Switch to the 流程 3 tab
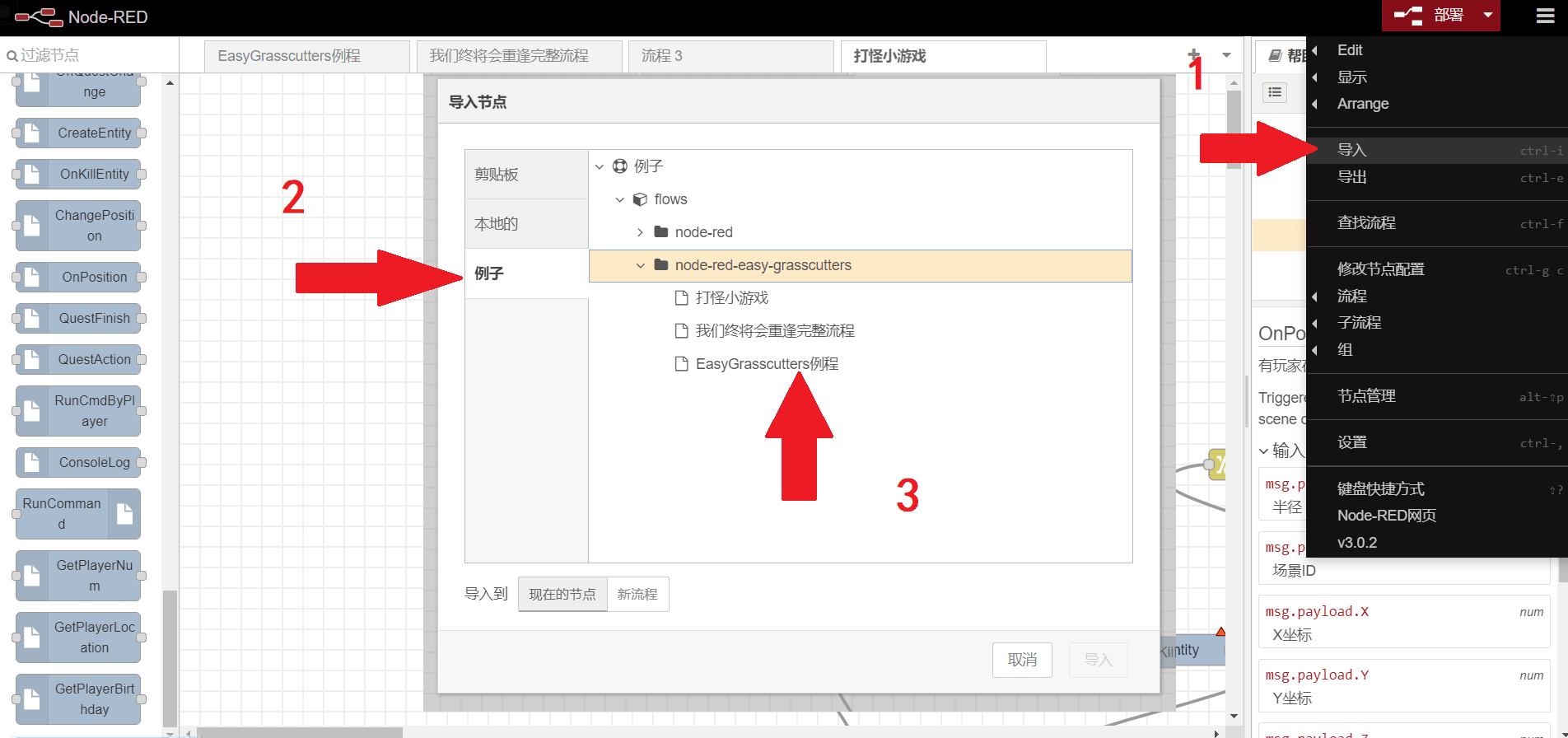 click(730, 56)
